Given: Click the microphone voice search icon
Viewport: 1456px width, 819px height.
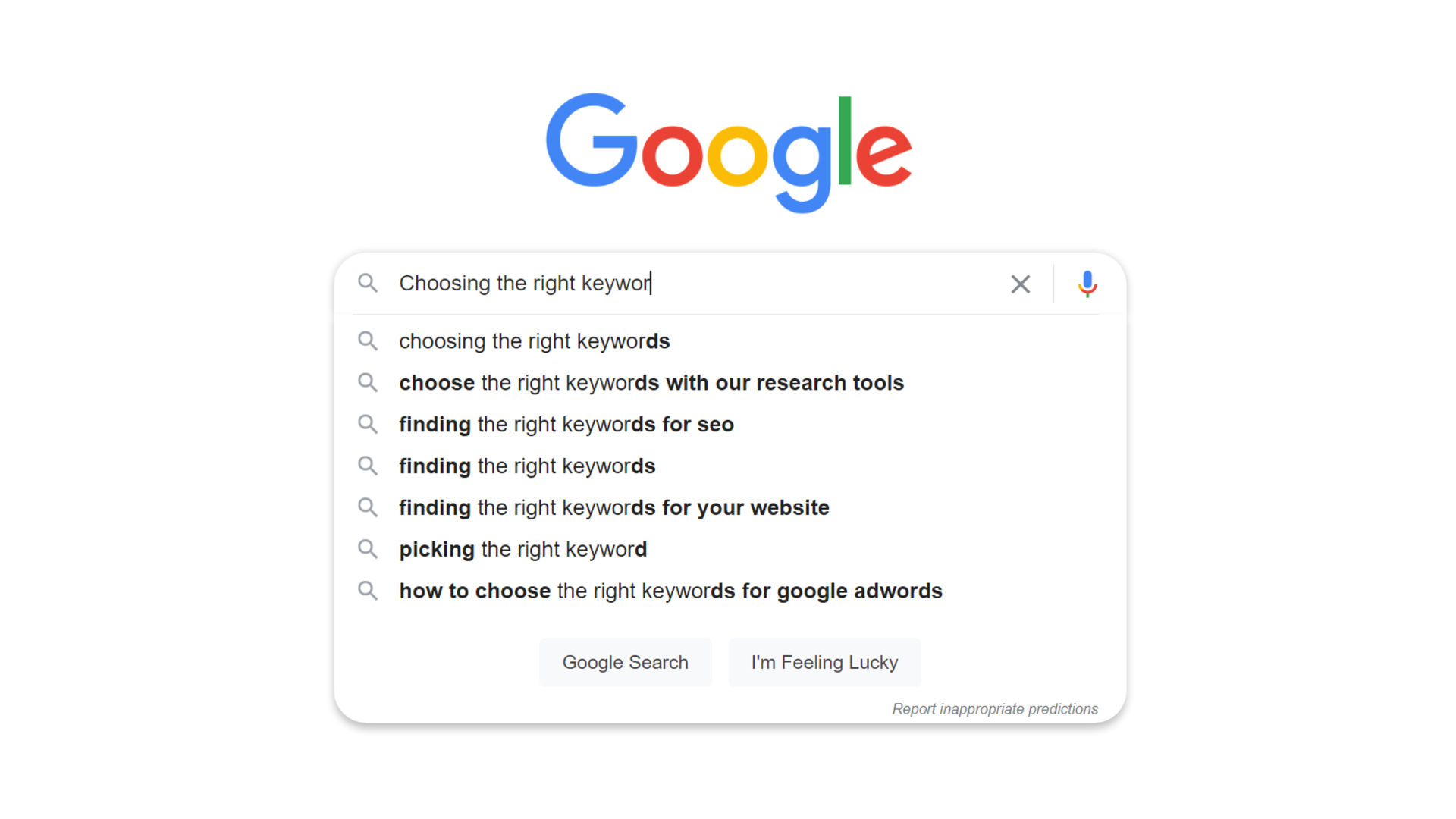Looking at the screenshot, I should (x=1087, y=283).
